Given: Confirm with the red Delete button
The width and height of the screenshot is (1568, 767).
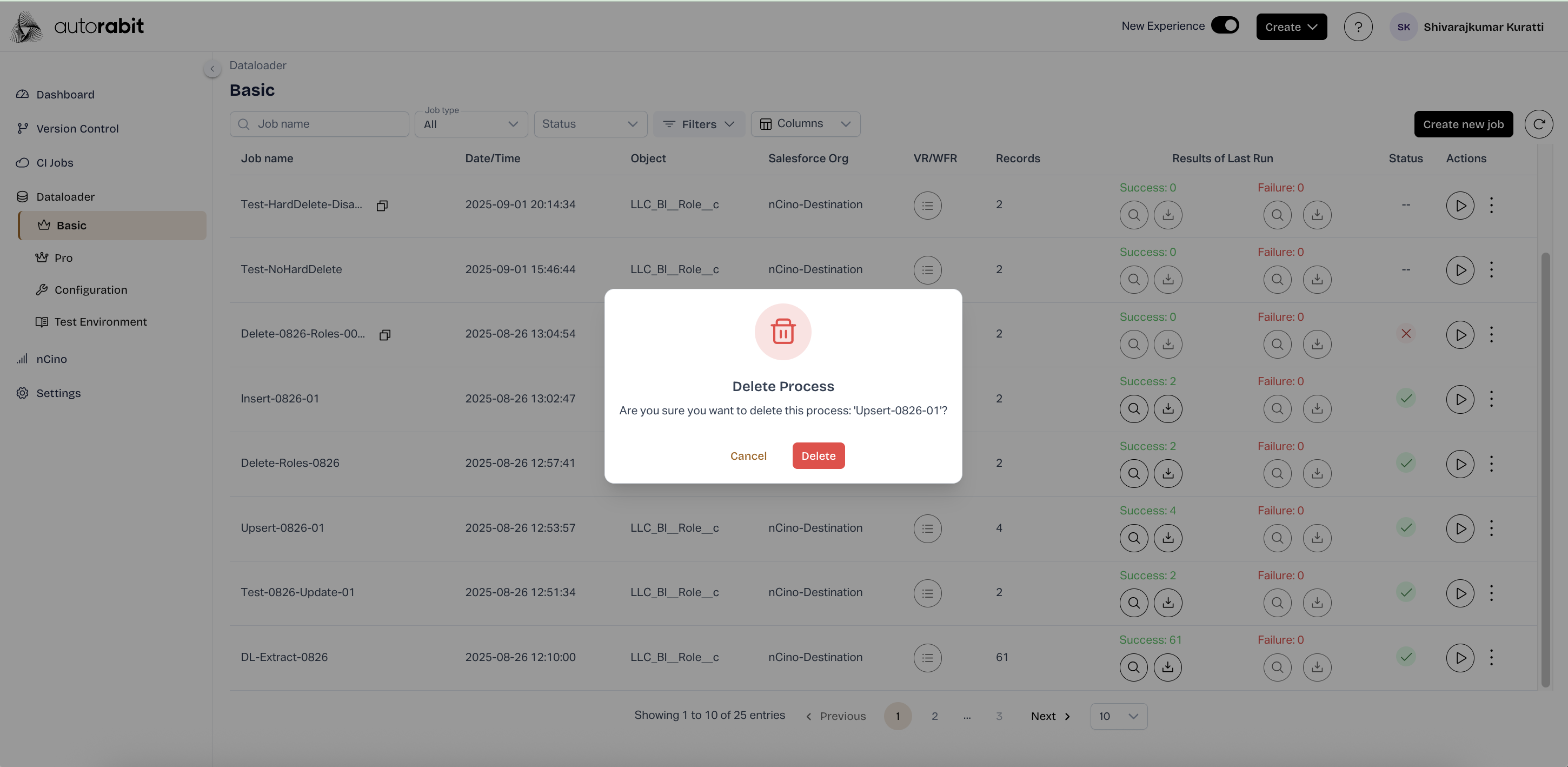Looking at the screenshot, I should (818, 456).
